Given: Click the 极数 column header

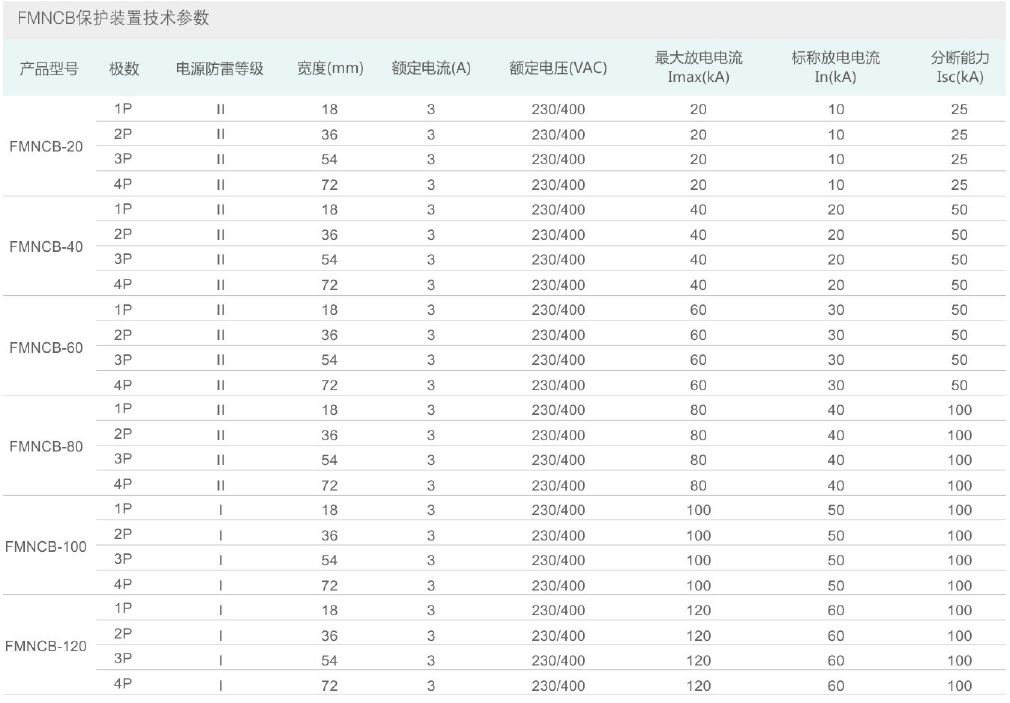Looking at the screenshot, I should pos(124,68).
